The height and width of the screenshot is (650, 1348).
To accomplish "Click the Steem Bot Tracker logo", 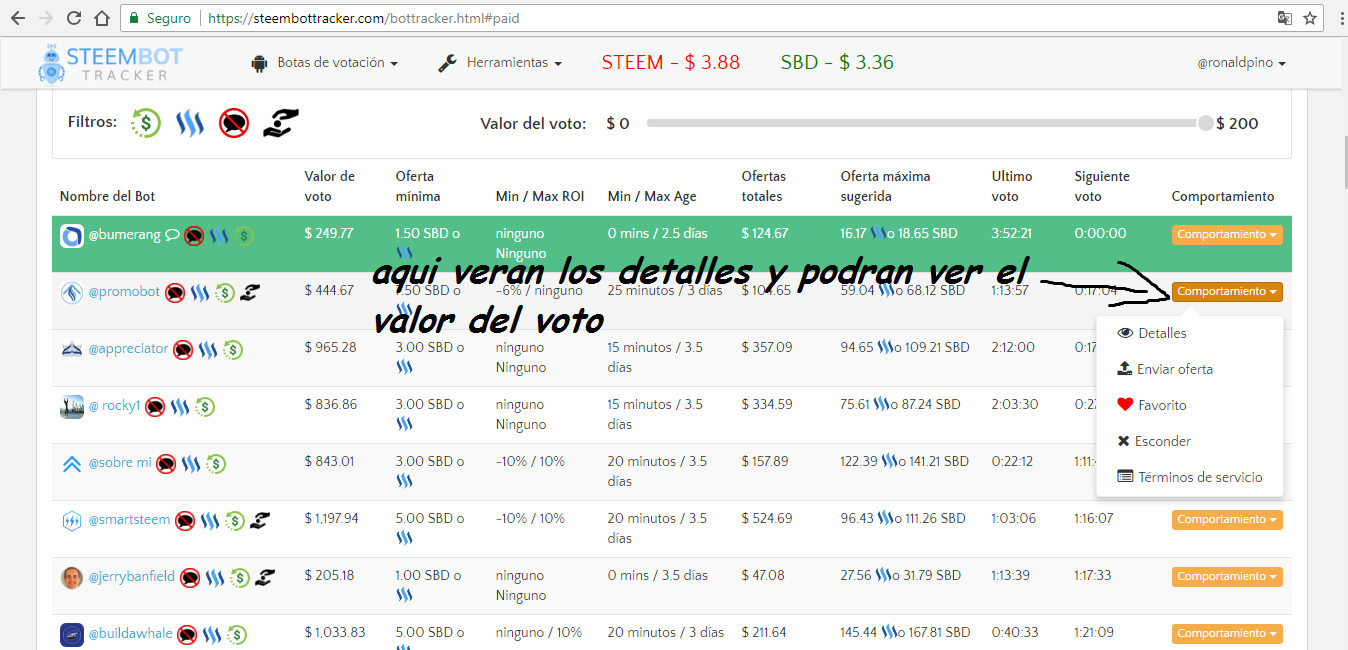I will click(x=111, y=63).
